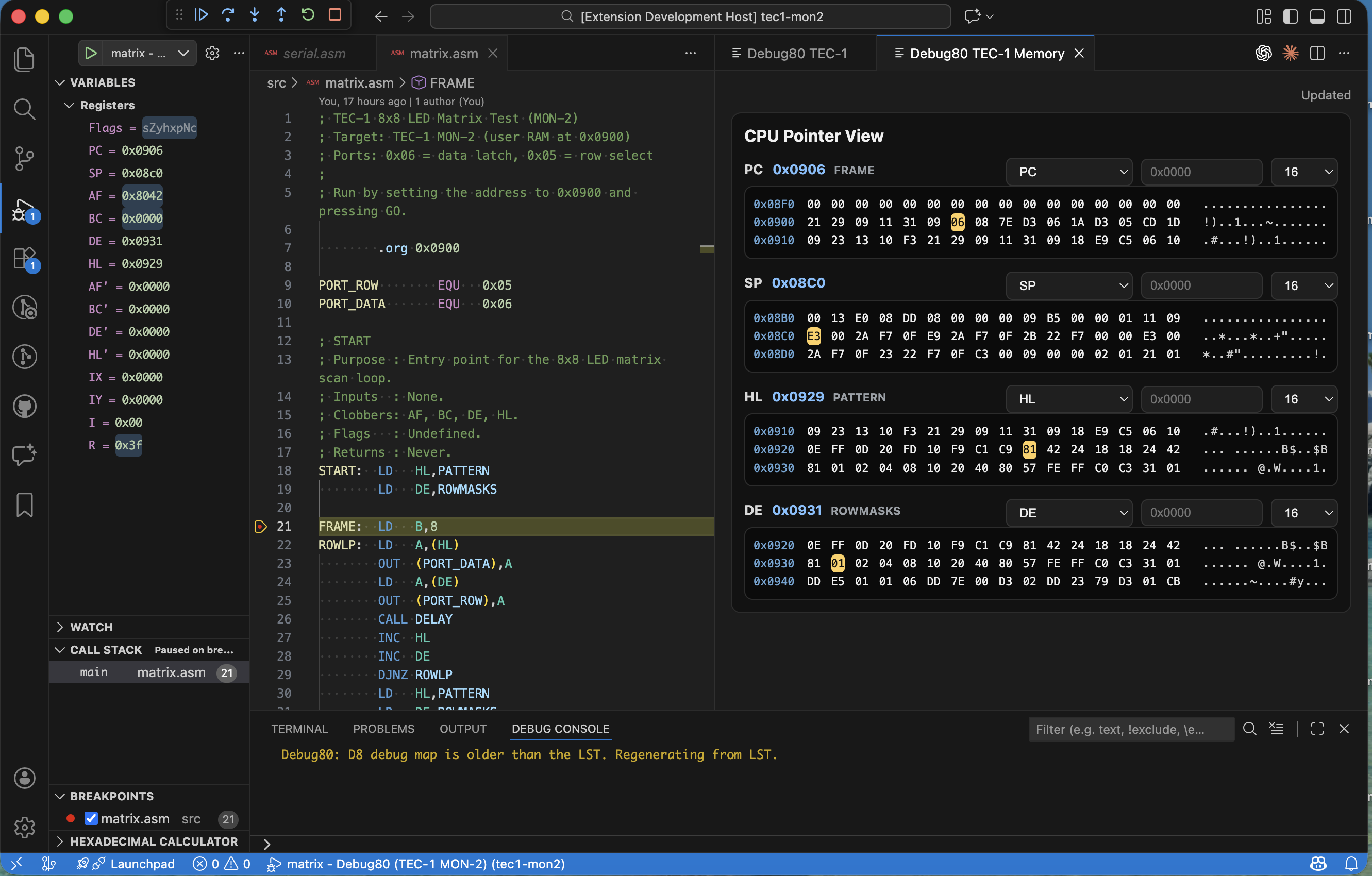The image size is (1372, 876).
Task: Click the Step Into debug icon
Action: point(255,15)
